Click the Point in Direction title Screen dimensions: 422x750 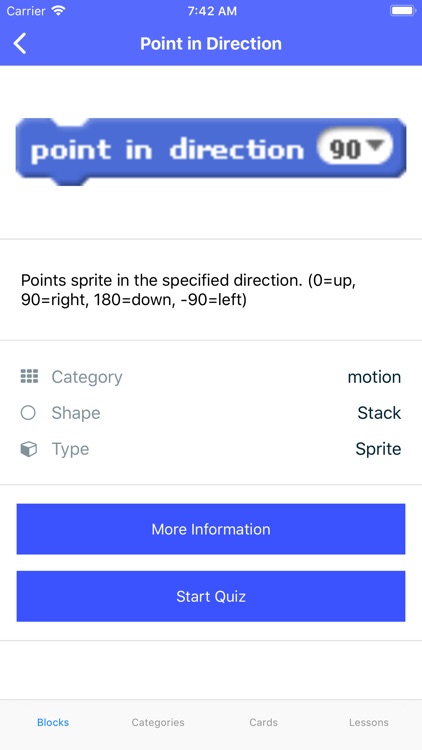coord(211,44)
